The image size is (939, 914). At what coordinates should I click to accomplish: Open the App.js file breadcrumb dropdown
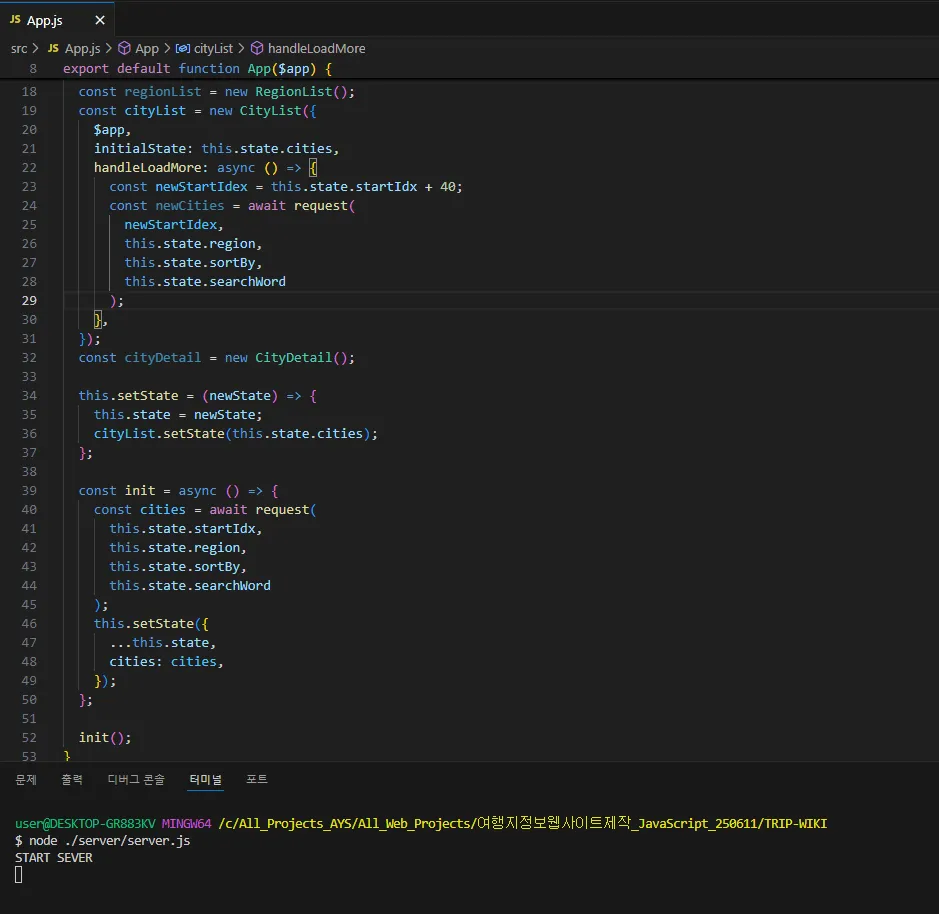(83, 49)
